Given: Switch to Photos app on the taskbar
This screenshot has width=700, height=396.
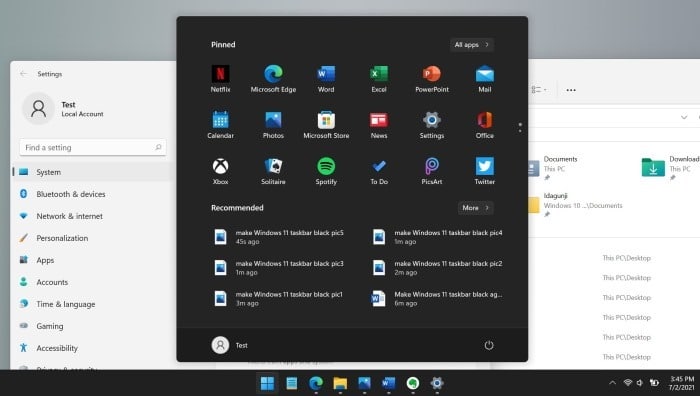Looking at the screenshot, I should click(364, 383).
